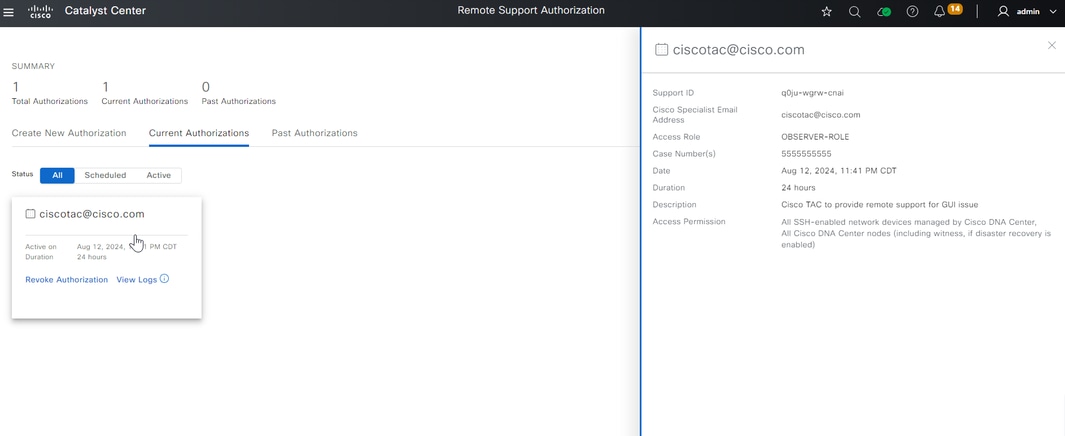Click the Current Authorizations summary count
The width and height of the screenshot is (1065, 436).
[x=105, y=87]
